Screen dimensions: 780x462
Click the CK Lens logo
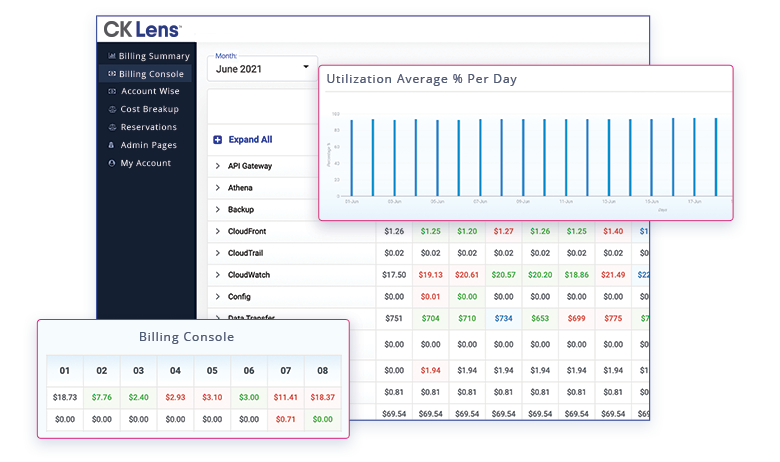click(142, 29)
